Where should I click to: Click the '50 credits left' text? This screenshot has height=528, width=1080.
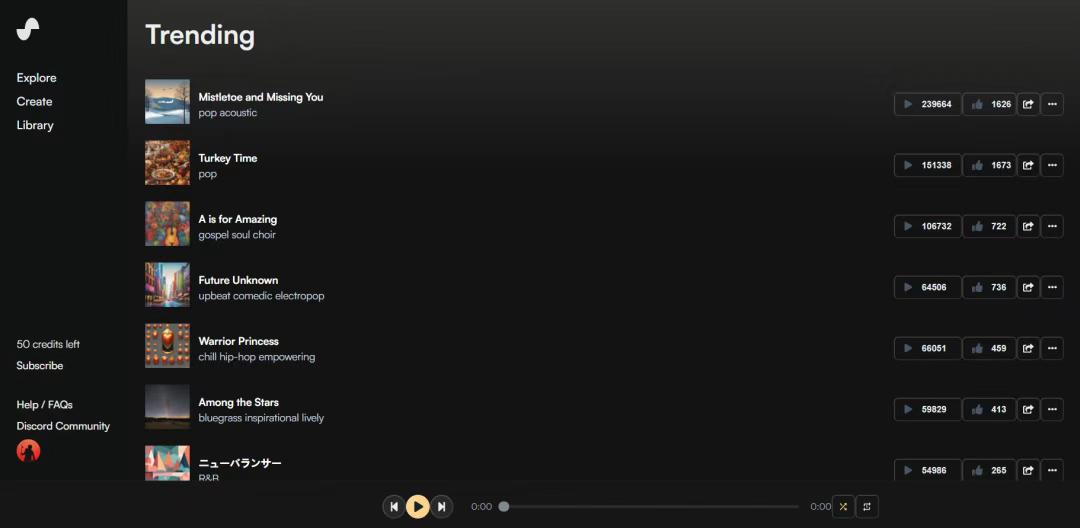tap(48, 344)
